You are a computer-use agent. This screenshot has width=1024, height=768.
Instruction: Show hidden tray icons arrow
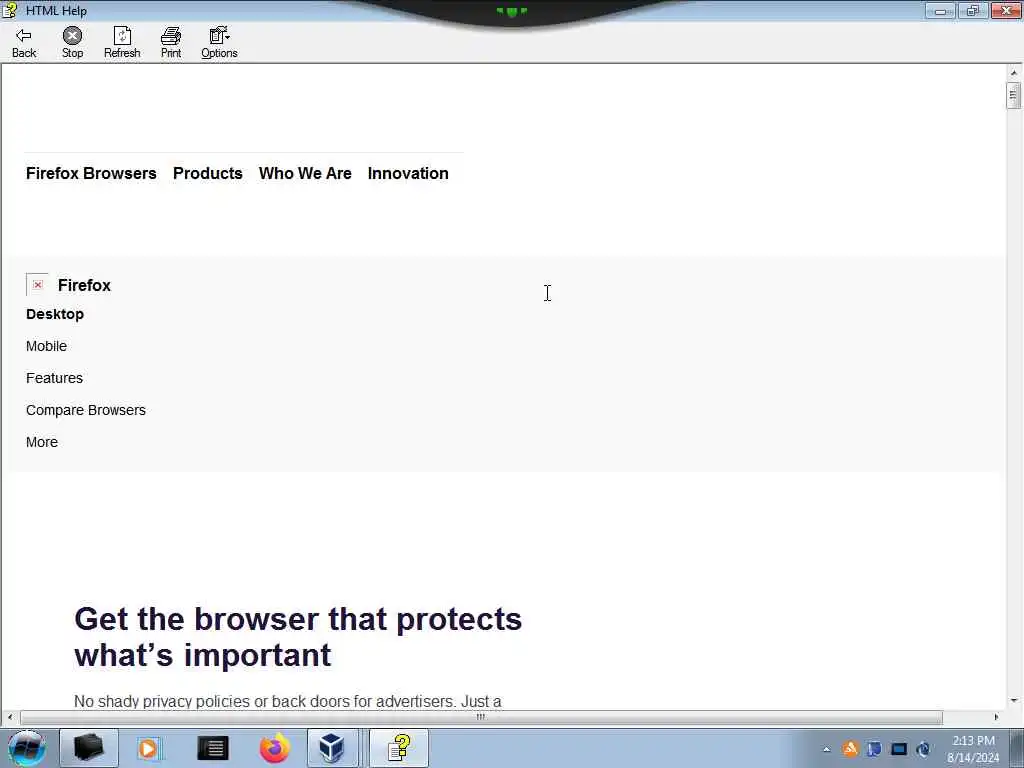[x=826, y=749]
